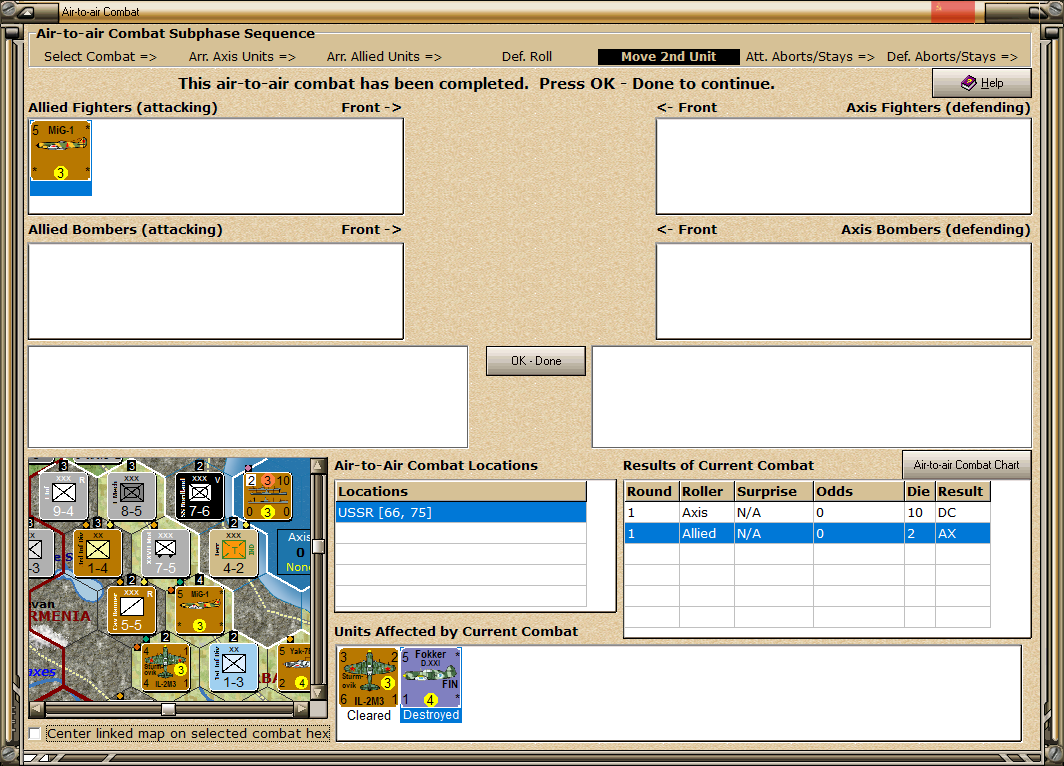Click the OK - Done button
The width and height of the screenshot is (1064, 766).
536,361
